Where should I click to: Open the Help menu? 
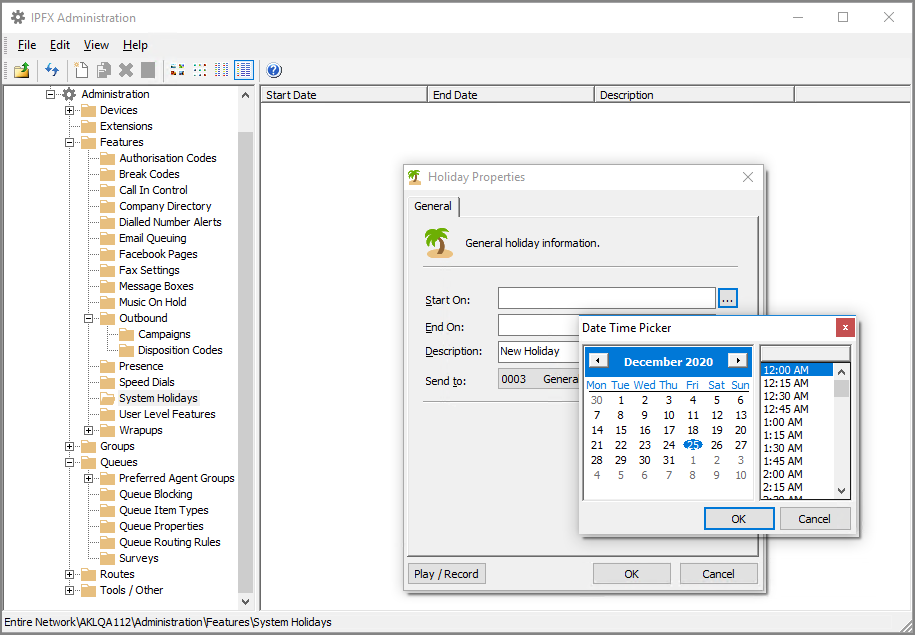[135, 45]
